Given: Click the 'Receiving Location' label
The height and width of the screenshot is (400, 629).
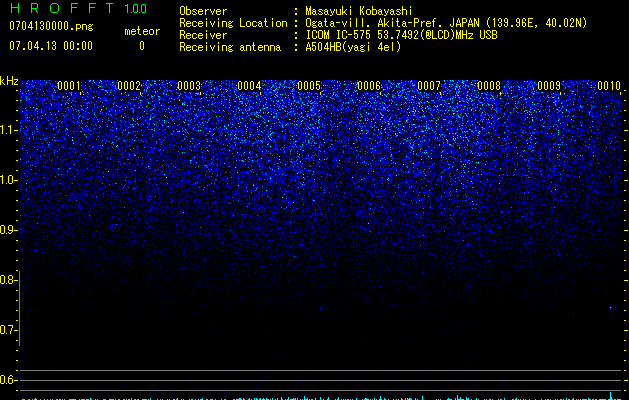Looking at the screenshot, I should (233, 23).
